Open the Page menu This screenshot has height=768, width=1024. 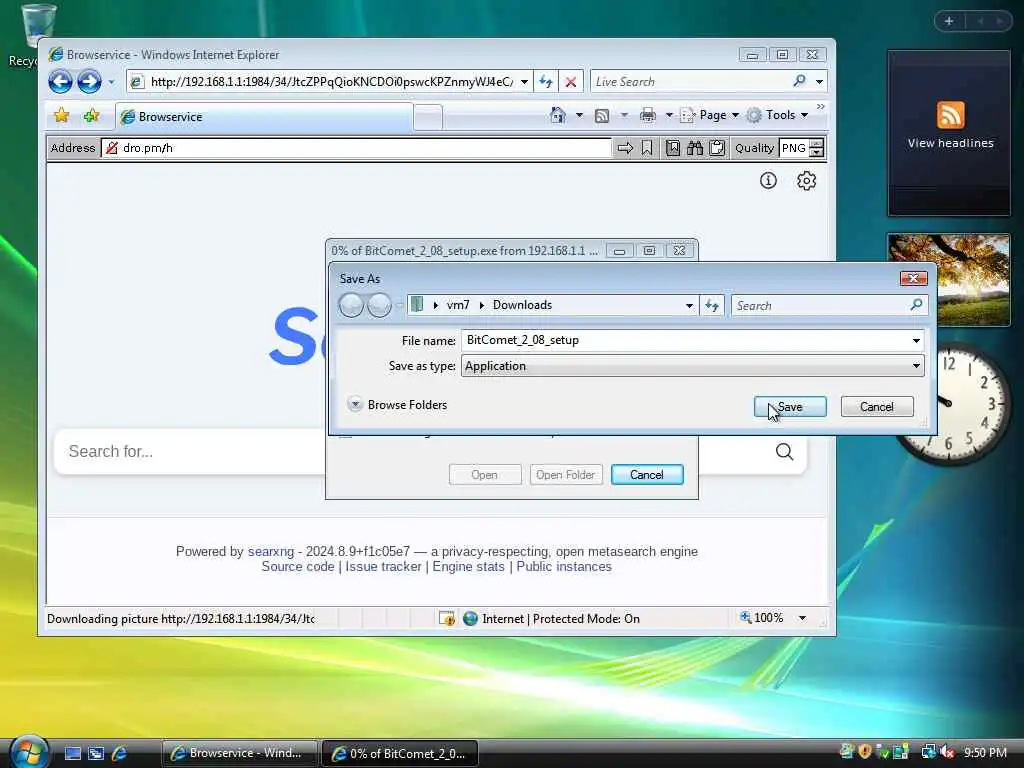click(710, 116)
